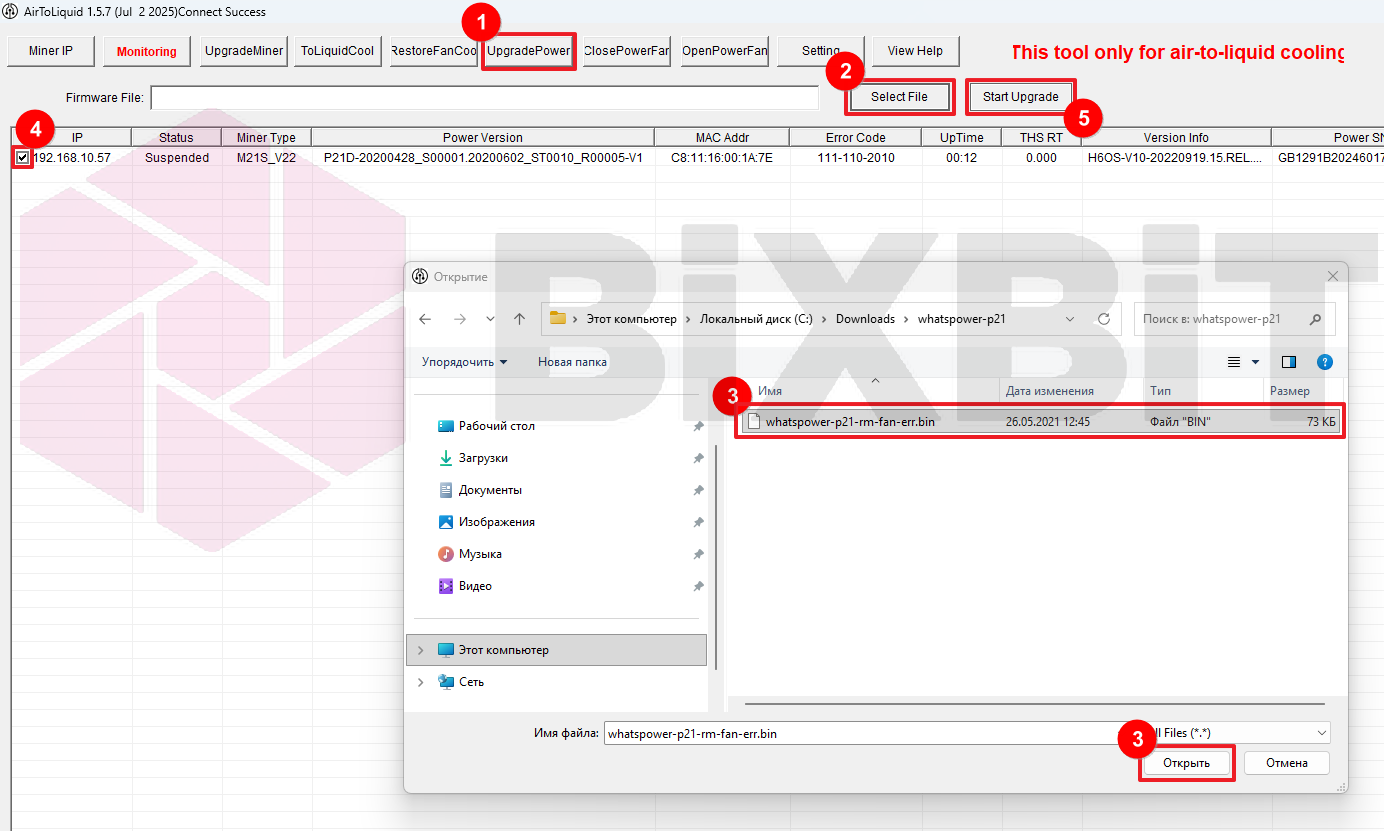This screenshot has height=831, width=1384.
Task: Click the AirToLiquid app icon in title bar
Action: click(11, 11)
